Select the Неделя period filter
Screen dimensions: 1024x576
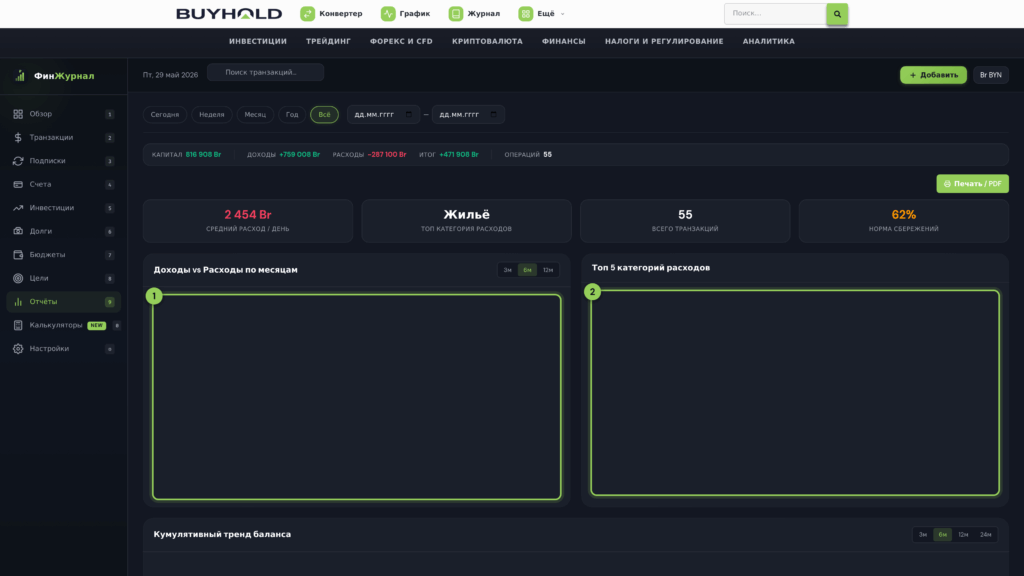[x=212, y=114]
